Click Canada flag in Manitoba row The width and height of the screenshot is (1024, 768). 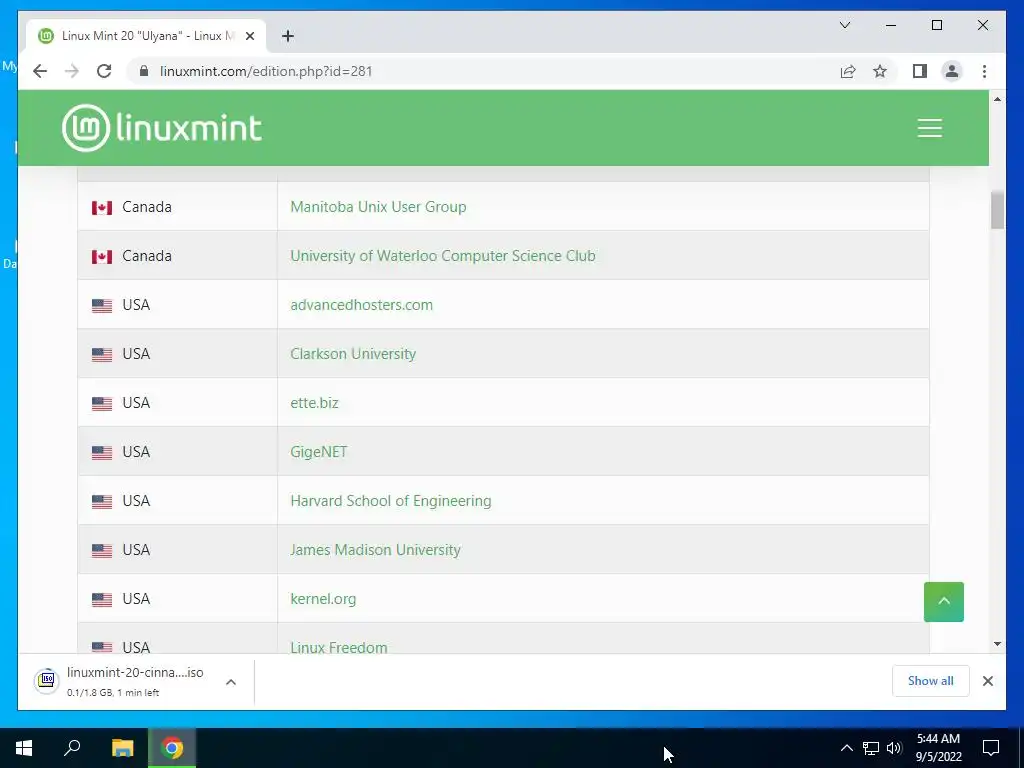[x=102, y=208]
